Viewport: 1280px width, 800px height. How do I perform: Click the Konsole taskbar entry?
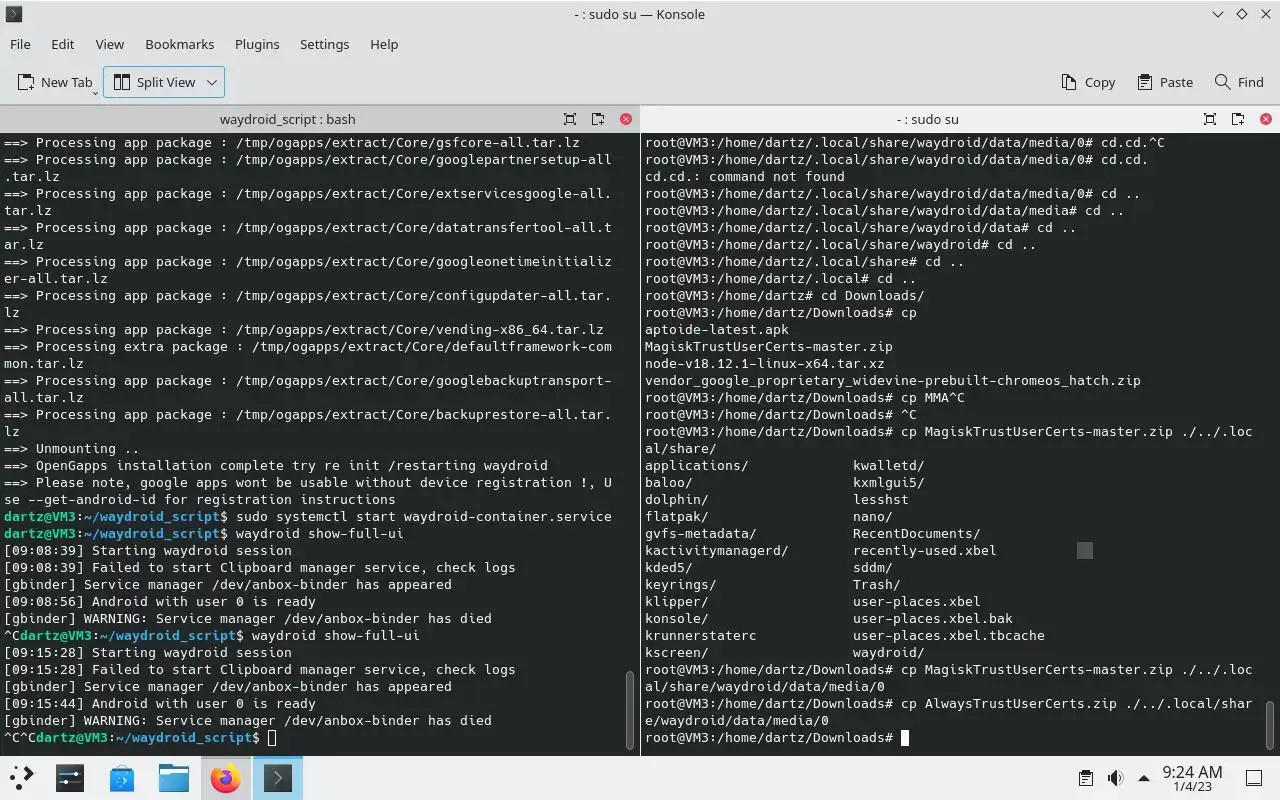point(277,777)
